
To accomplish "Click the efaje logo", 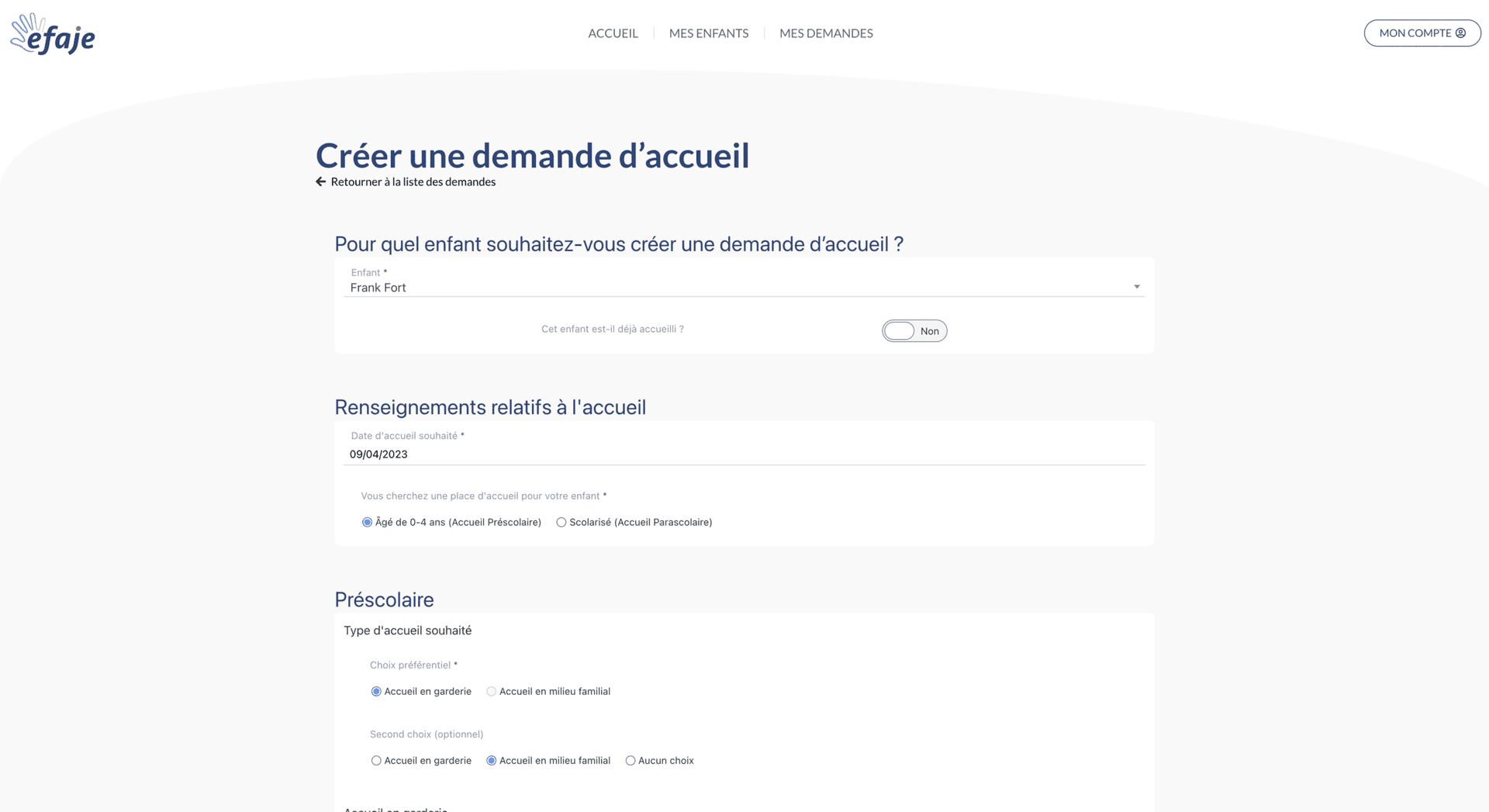I will (53, 34).
